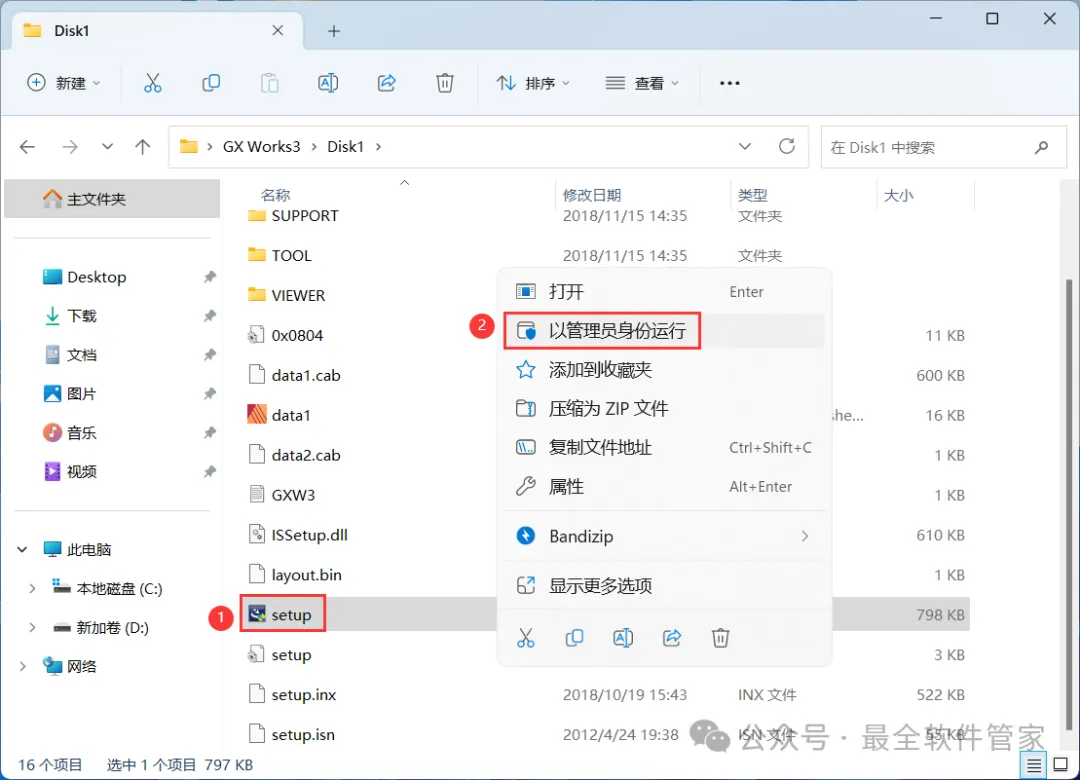Go up one folder level
This screenshot has width=1080, height=780.
[x=143, y=147]
